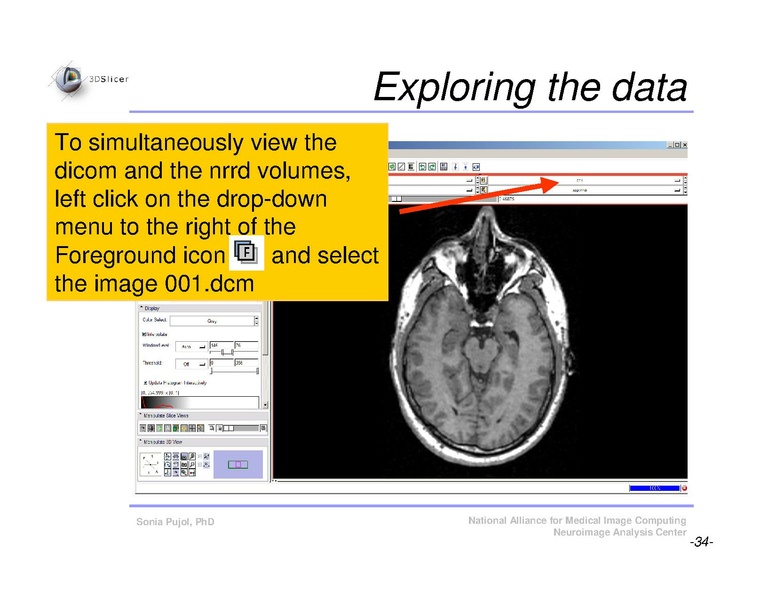The width and height of the screenshot is (776, 600).
Task: Click the histogram gradient display
Action: [200, 402]
